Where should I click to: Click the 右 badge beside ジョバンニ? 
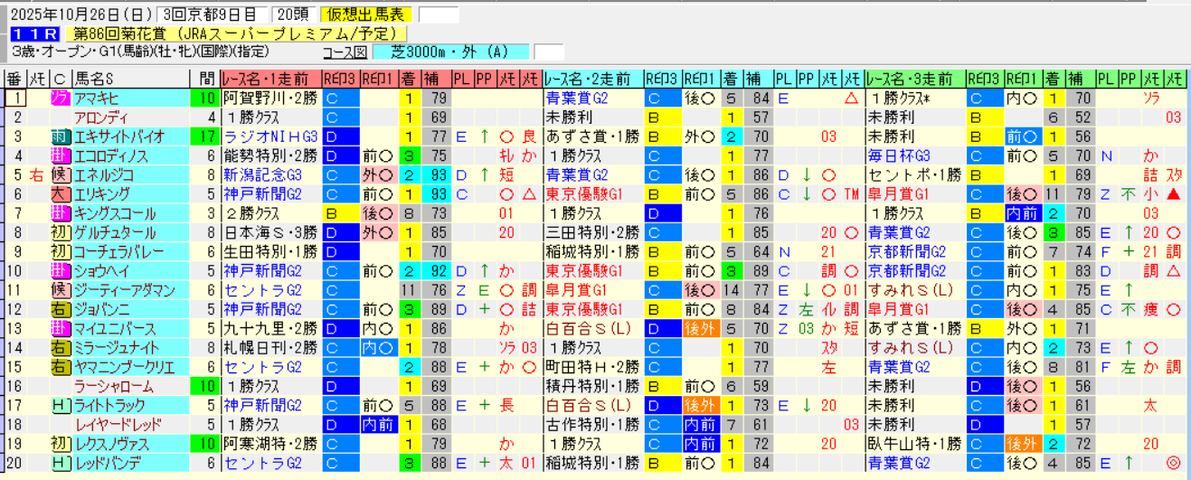[59, 308]
